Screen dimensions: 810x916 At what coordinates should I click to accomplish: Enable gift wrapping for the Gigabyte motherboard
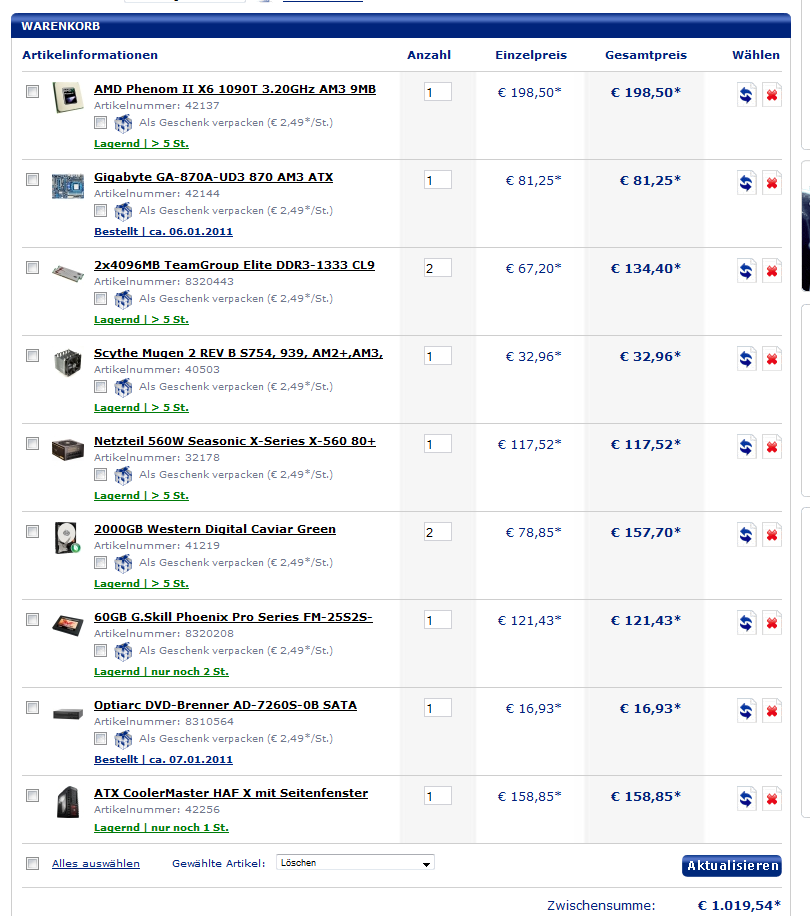click(x=100, y=211)
